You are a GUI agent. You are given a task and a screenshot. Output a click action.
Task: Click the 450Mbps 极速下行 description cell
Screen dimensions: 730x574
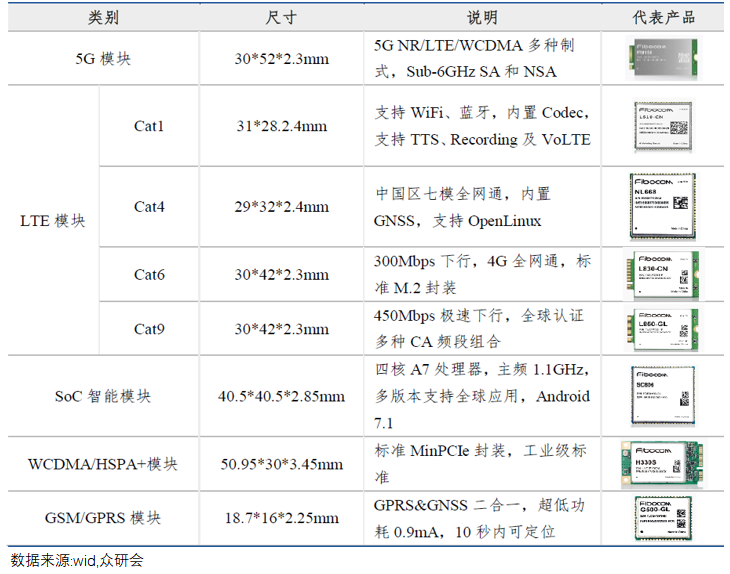tap(482, 329)
